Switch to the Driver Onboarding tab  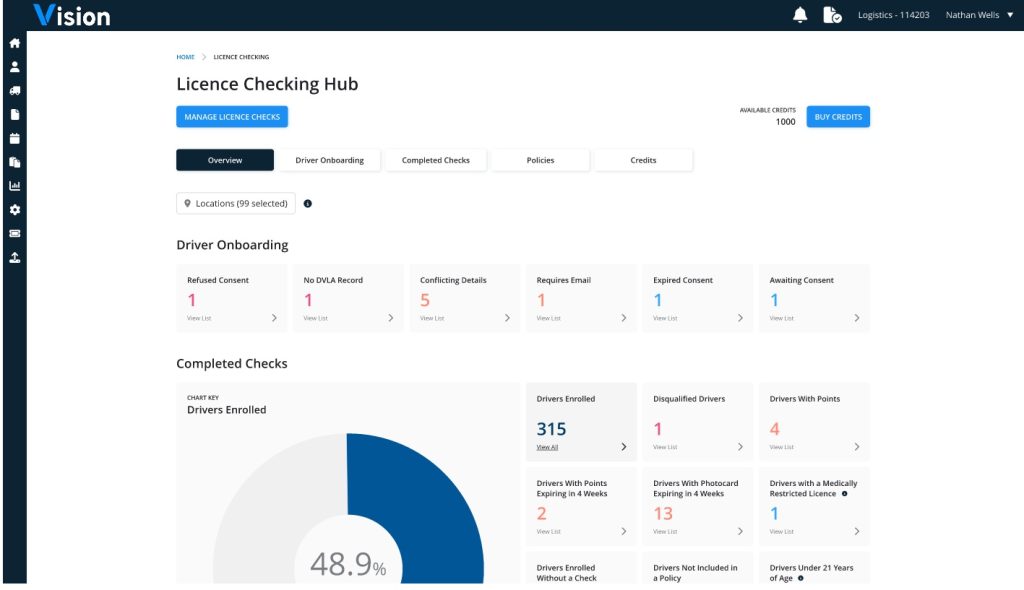329,160
